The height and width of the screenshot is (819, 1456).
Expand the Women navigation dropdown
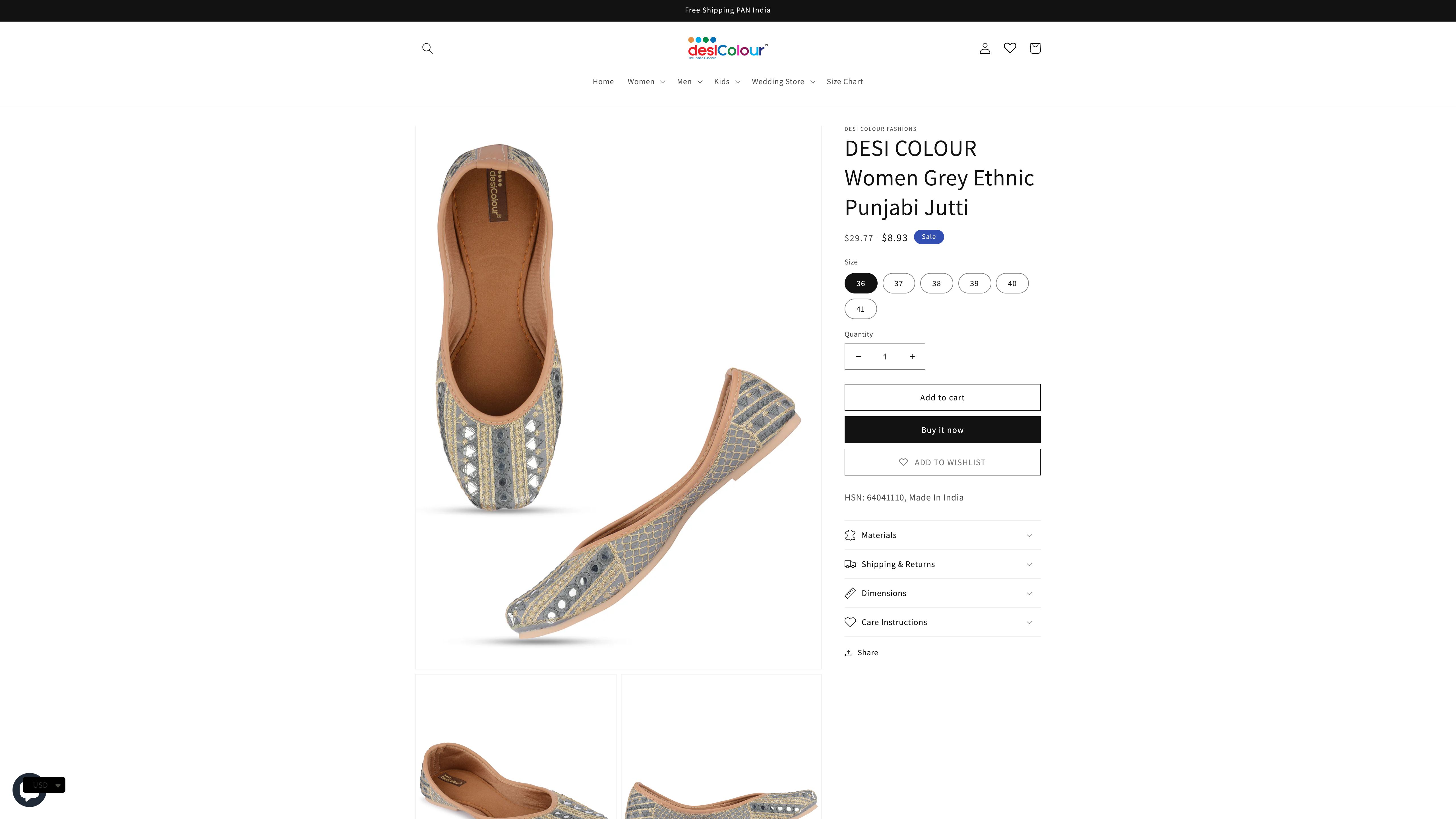[x=645, y=81]
